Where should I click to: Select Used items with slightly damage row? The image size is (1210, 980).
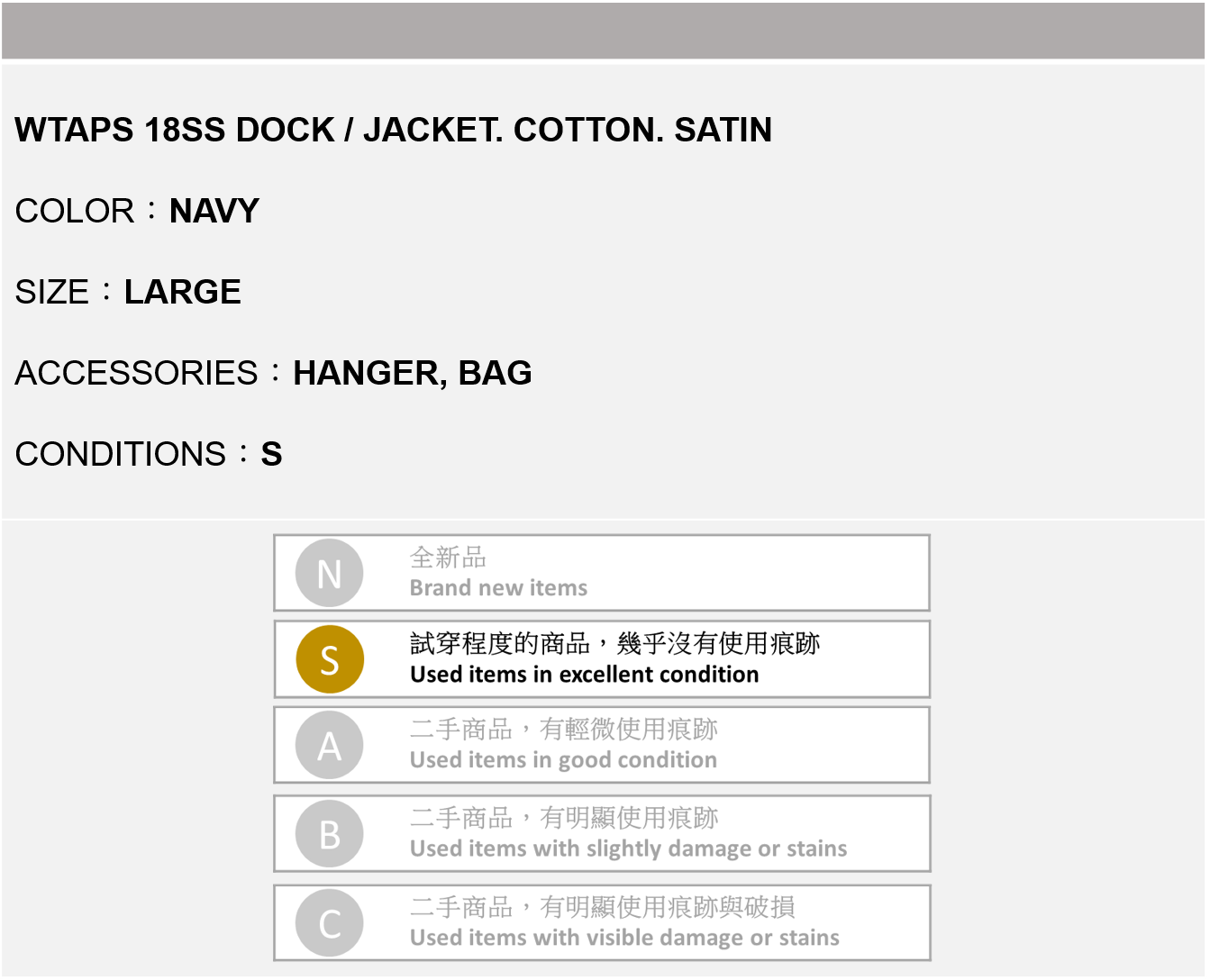pyautogui.click(x=602, y=834)
